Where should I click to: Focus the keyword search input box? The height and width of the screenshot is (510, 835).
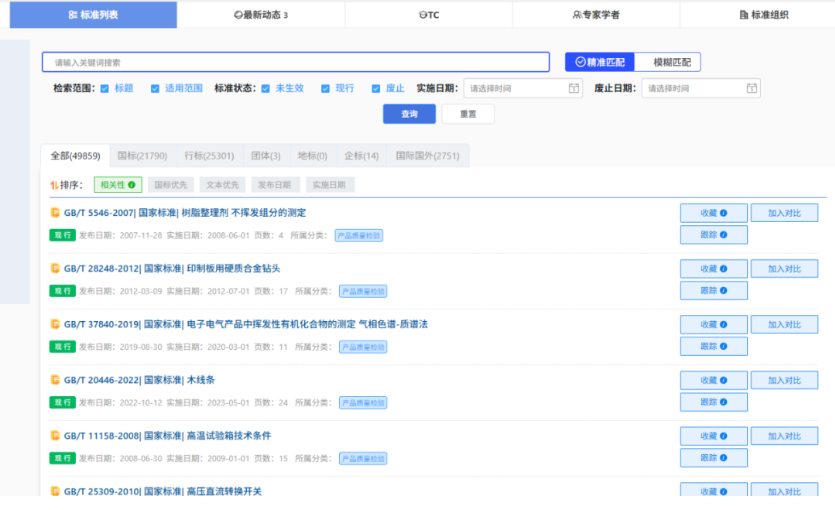(296, 62)
